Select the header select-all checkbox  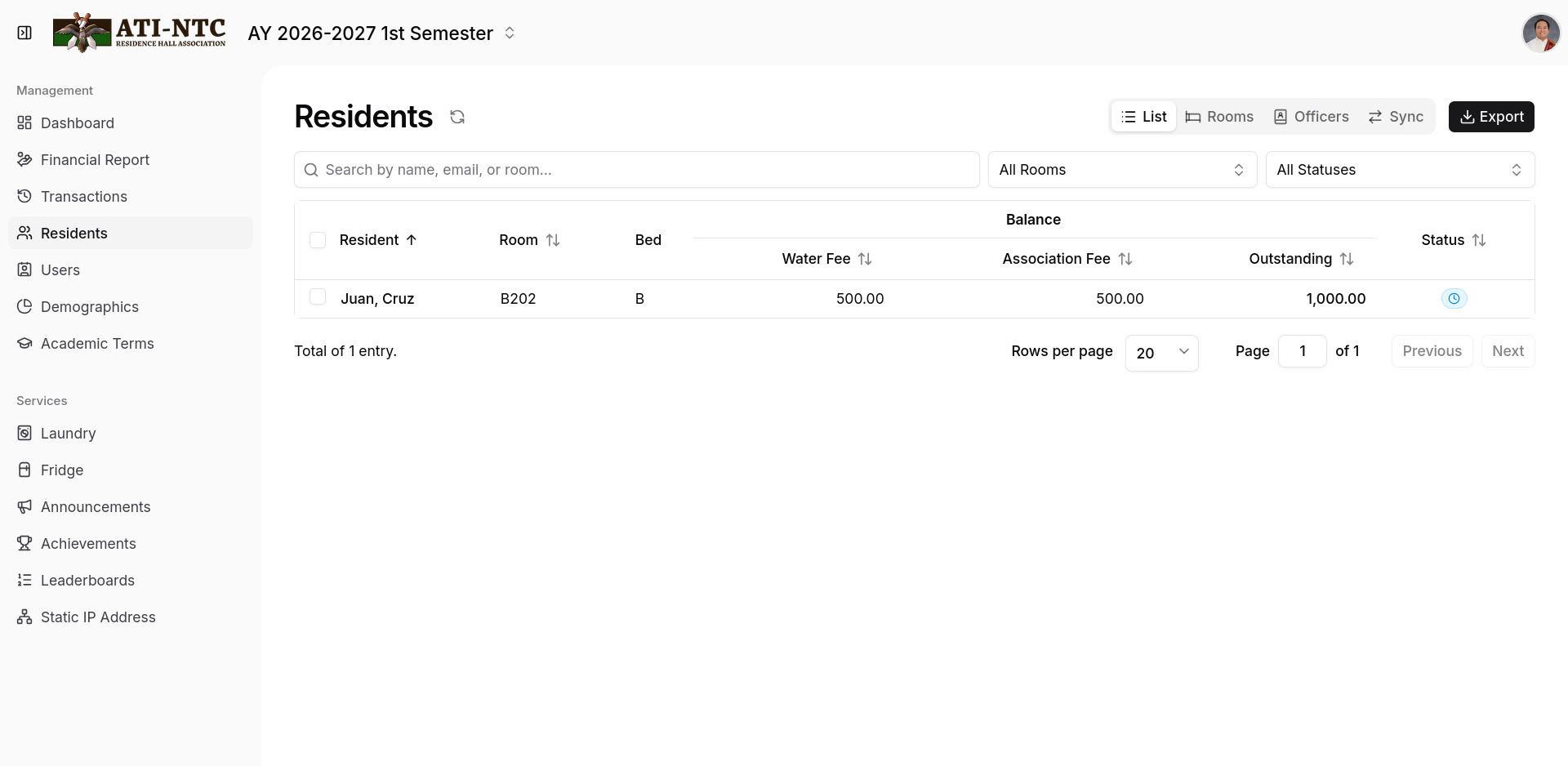click(318, 240)
